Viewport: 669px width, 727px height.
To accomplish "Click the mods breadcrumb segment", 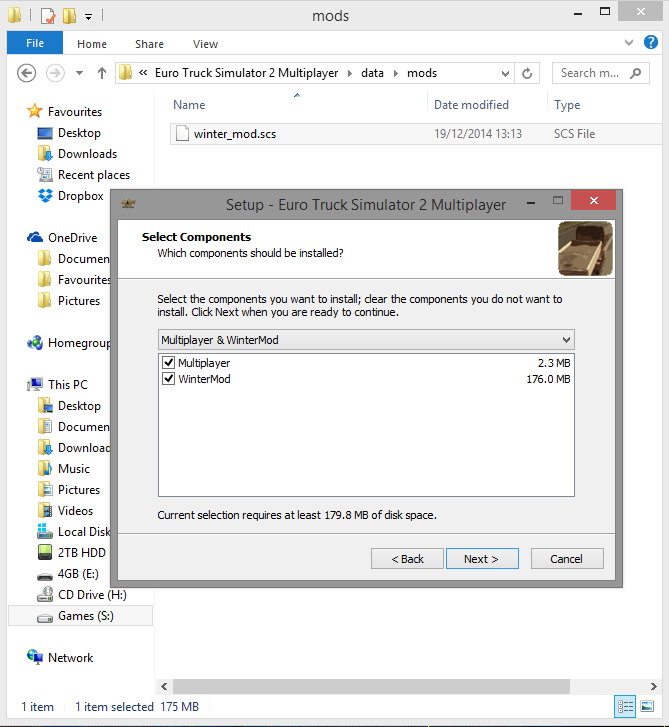I will tap(422, 73).
